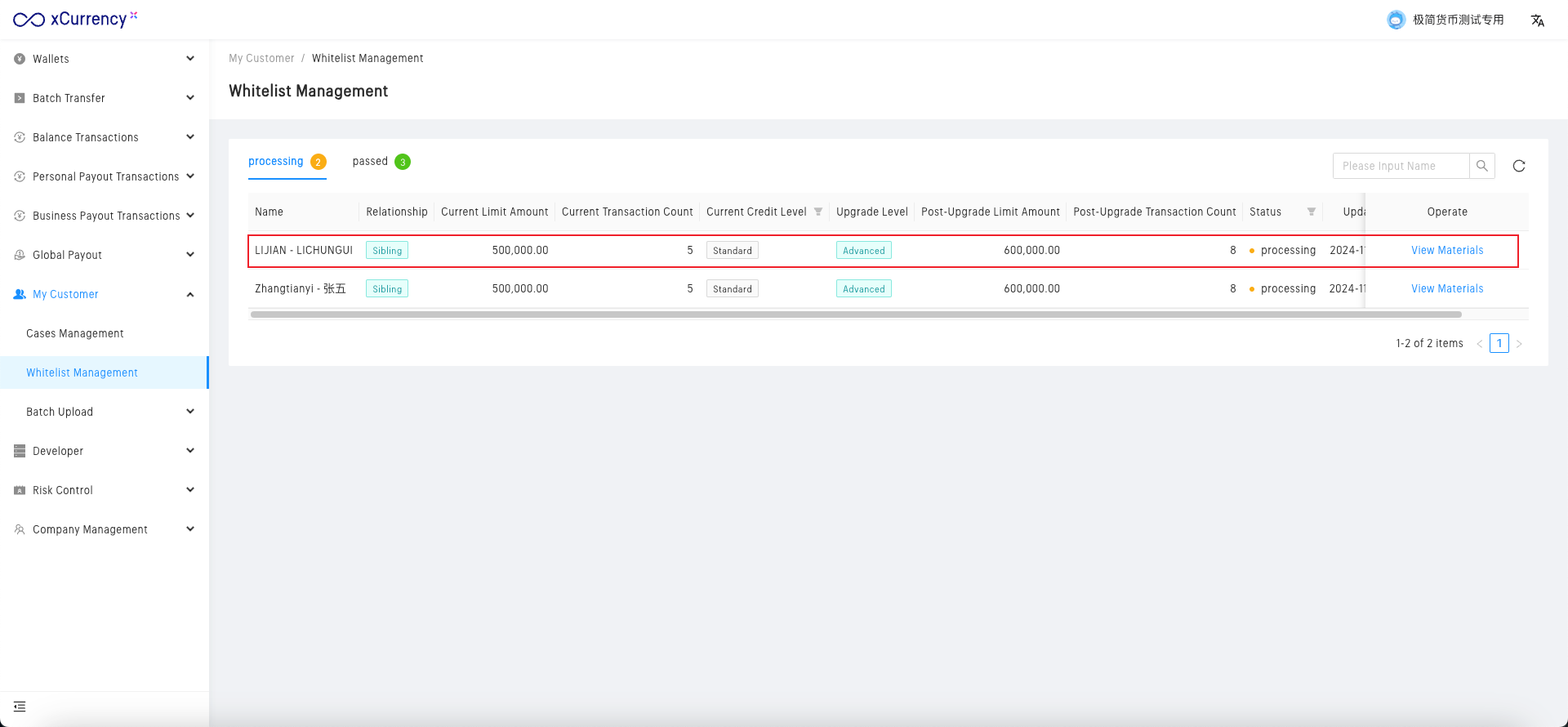Click the Advanced upgrade tag for Zhangtianyi
This screenshot has height=727, width=1568.
point(864,289)
